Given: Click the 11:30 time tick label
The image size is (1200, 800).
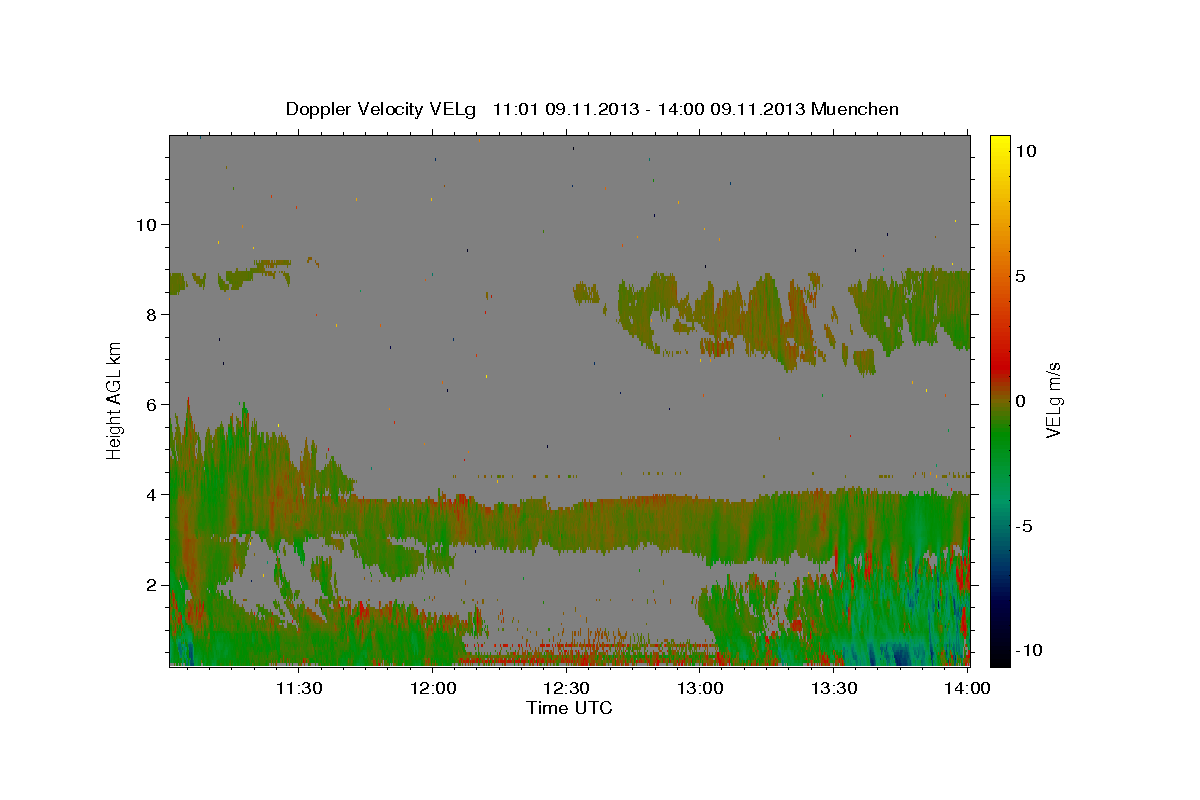Looking at the screenshot, I should click(x=298, y=688).
